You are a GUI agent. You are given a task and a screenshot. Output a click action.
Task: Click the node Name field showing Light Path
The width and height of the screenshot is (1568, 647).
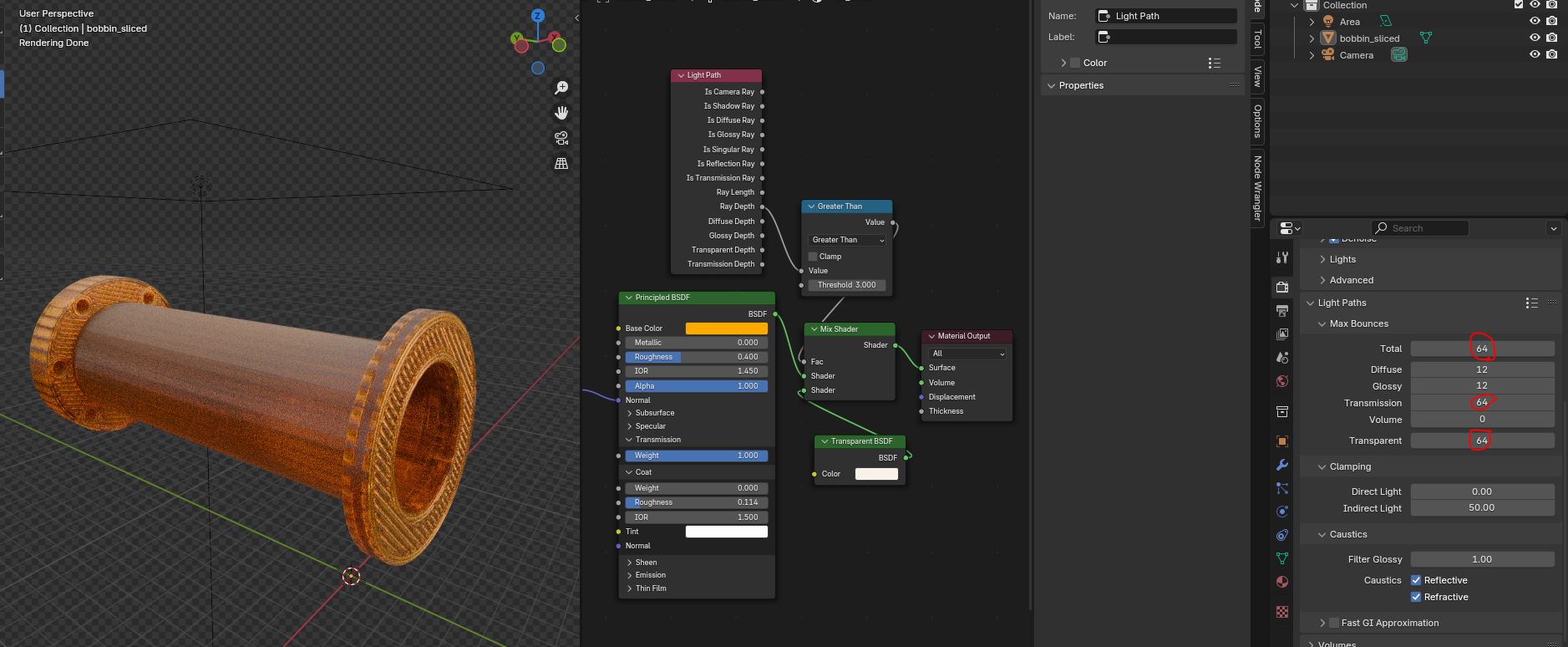1166,16
